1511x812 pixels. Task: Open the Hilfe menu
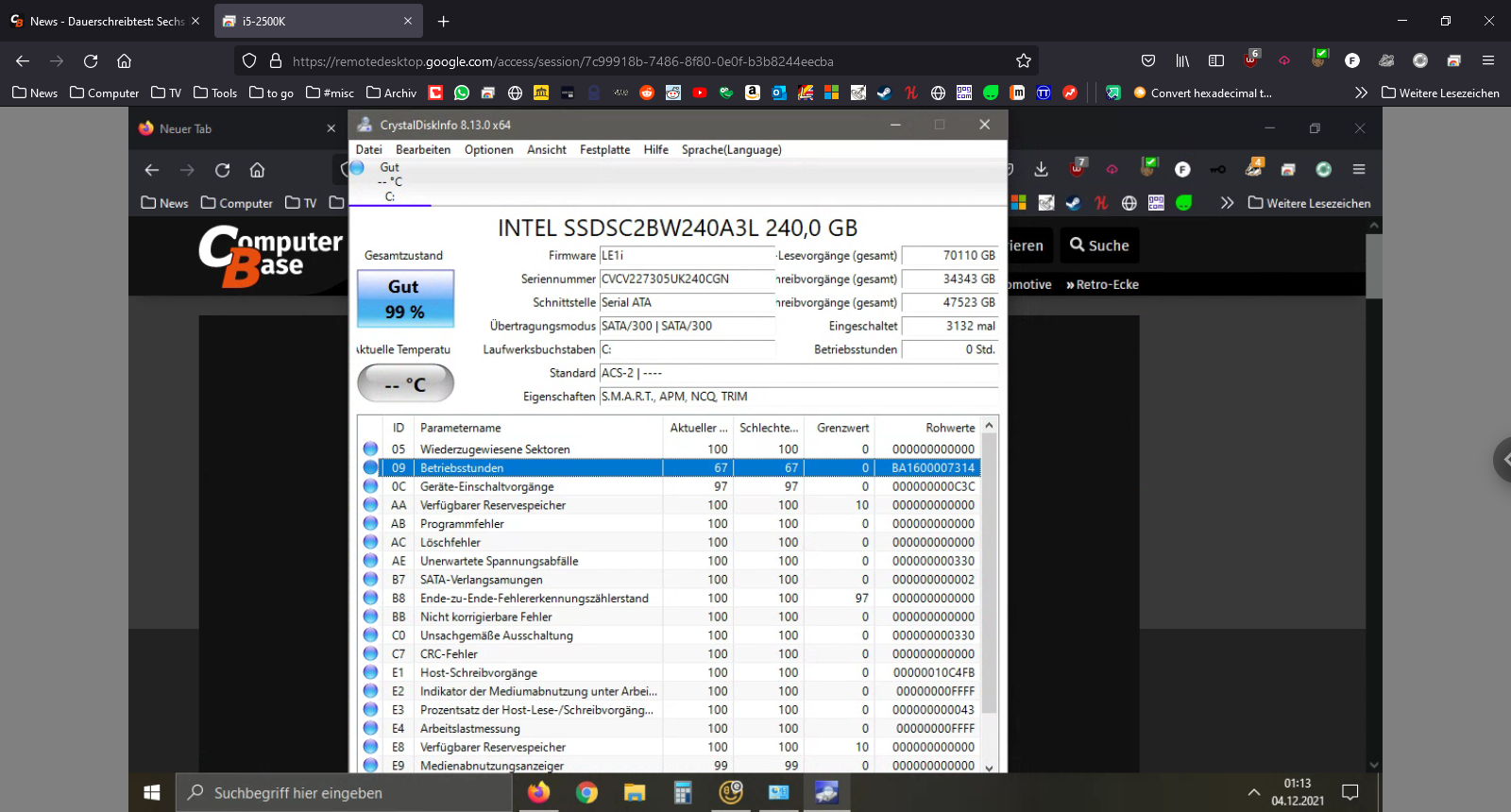[x=655, y=149]
